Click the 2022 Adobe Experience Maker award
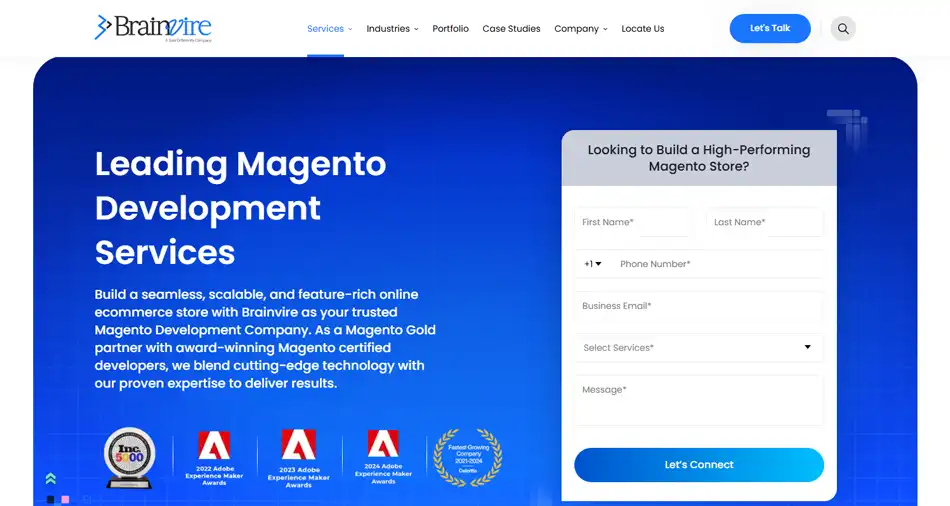950x506 pixels. pyautogui.click(x=214, y=458)
